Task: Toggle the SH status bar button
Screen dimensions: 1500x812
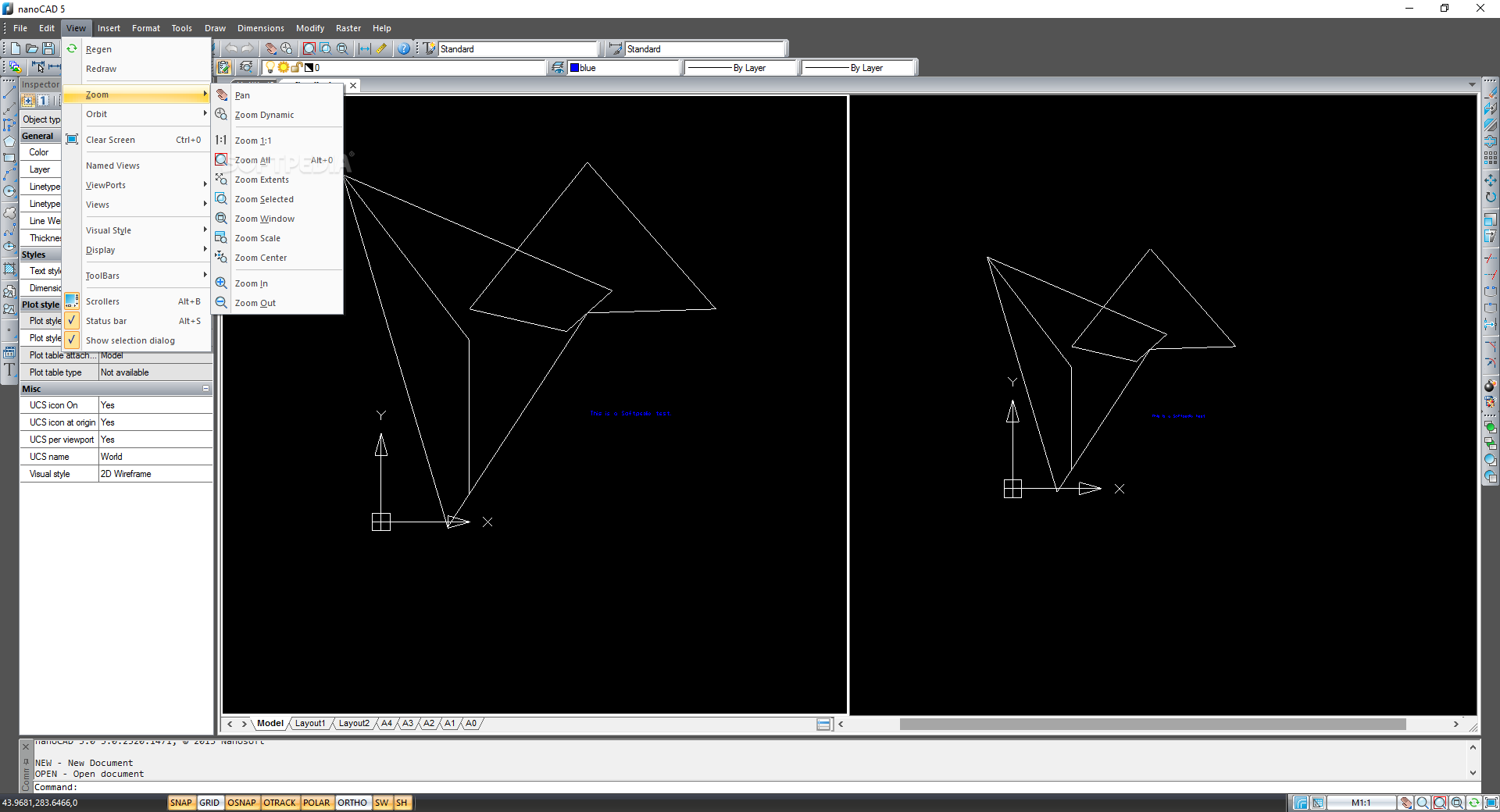Action: (402, 803)
